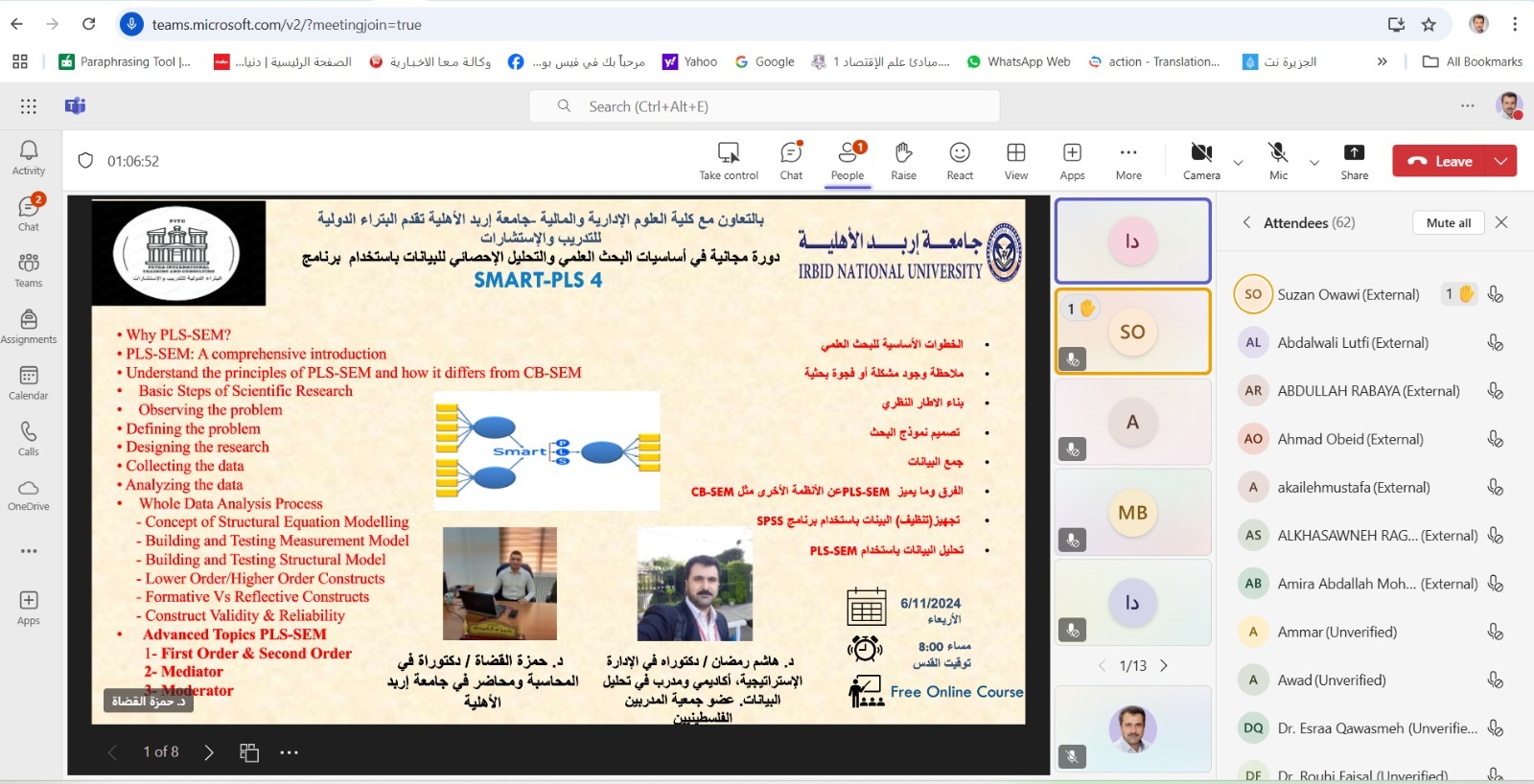Select Dr. Esraa Qawasmeh attendee
The height and width of the screenshot is (784, 1534).
pos(1369,728)
